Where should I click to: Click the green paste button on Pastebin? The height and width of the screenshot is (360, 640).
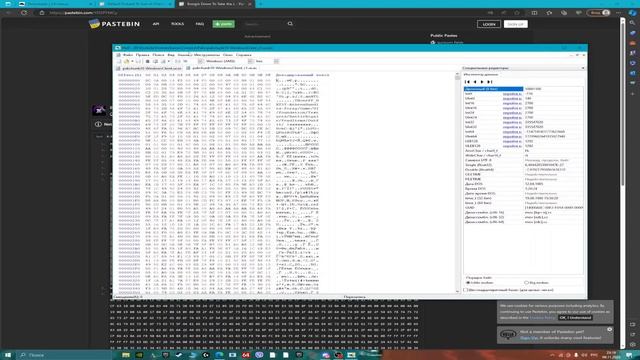(x=223, y=24)
